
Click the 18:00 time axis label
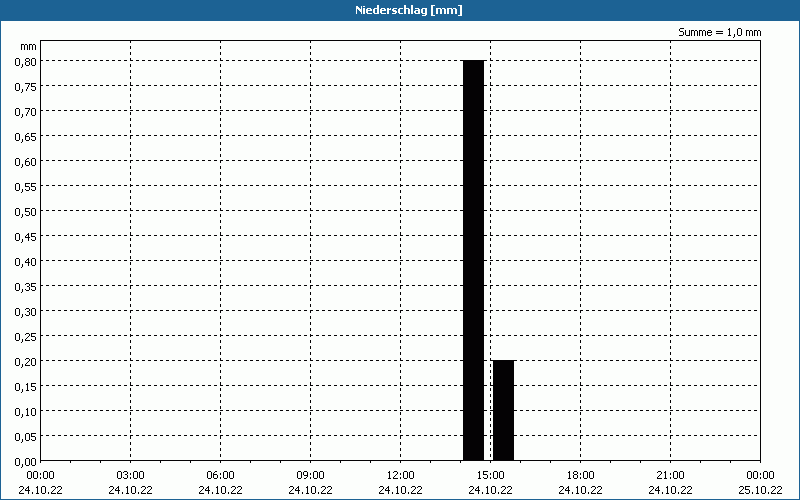pos(581,476)
